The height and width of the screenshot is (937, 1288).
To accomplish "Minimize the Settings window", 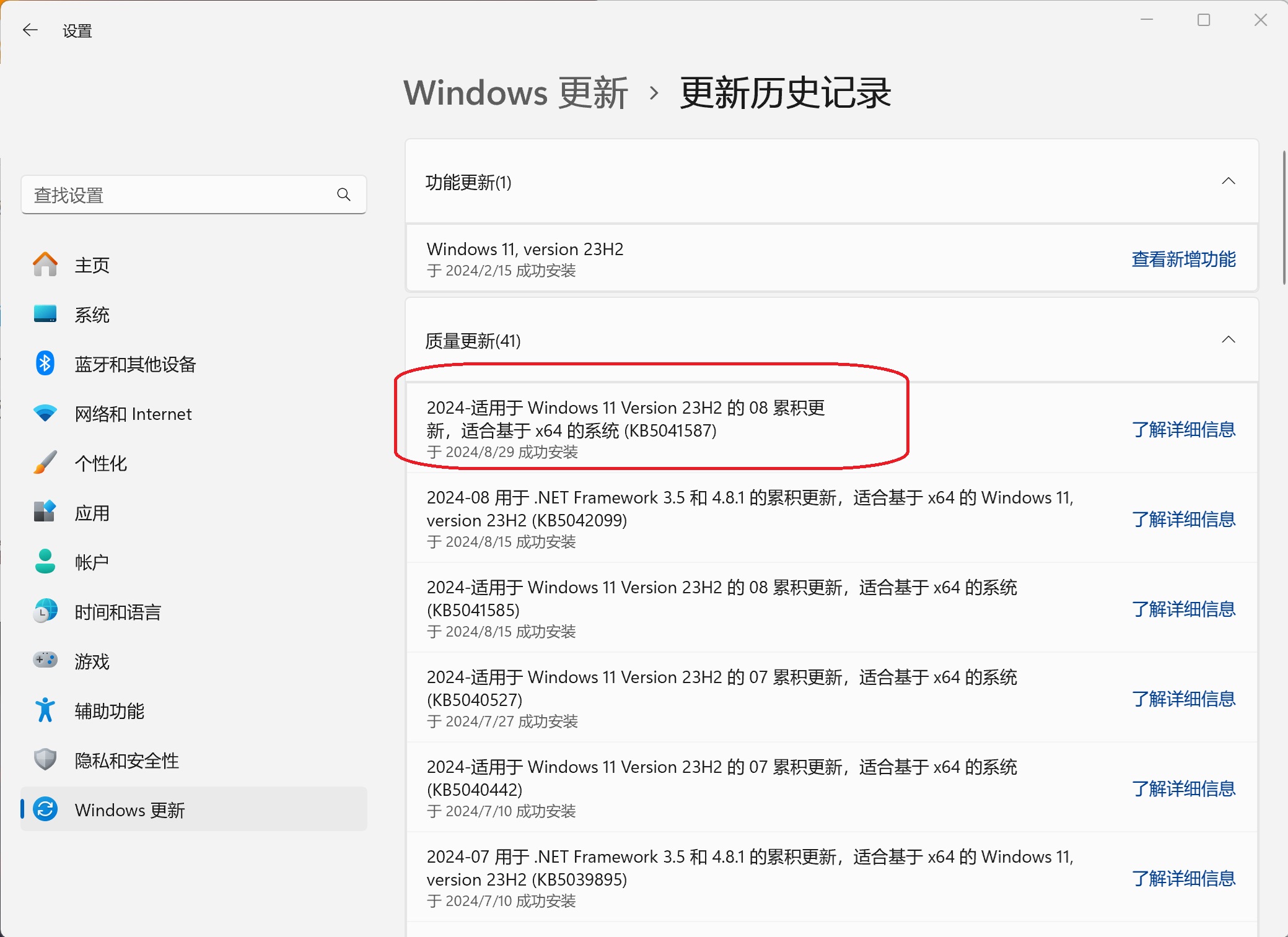I will pyautogui.click(x=1147, y=20).
